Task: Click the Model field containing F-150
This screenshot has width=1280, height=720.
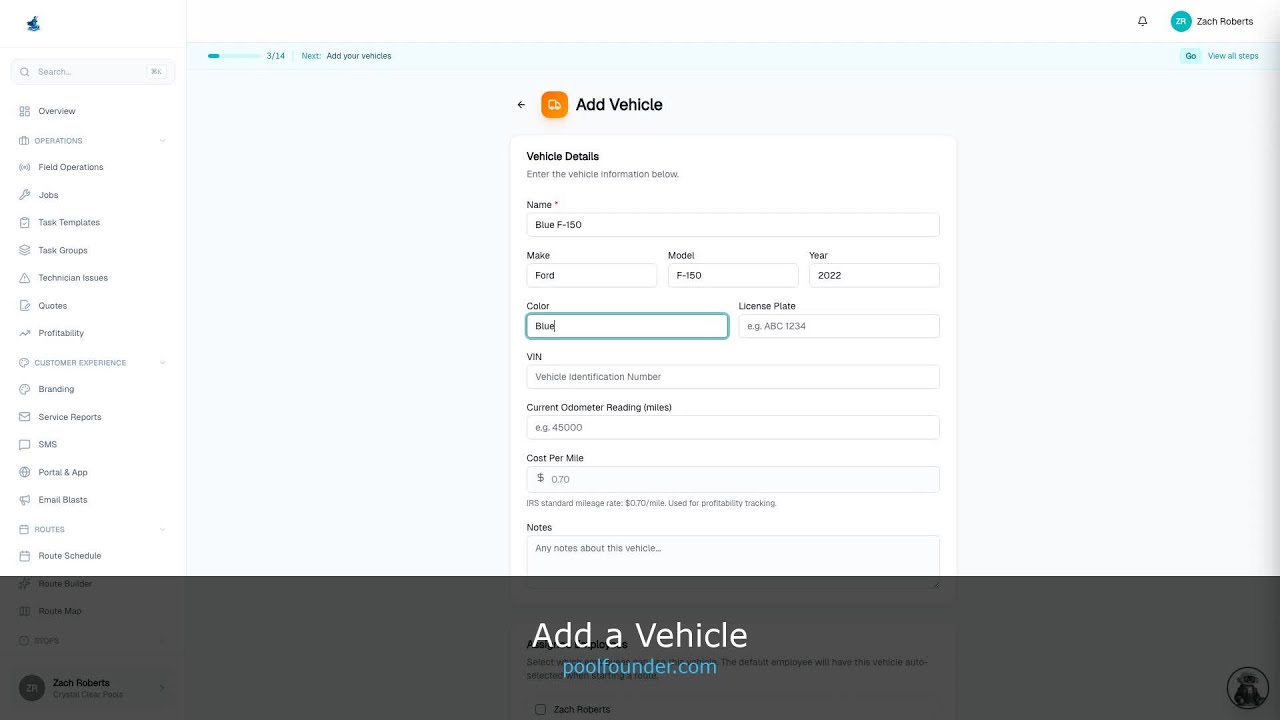Action: coord(733,275)
